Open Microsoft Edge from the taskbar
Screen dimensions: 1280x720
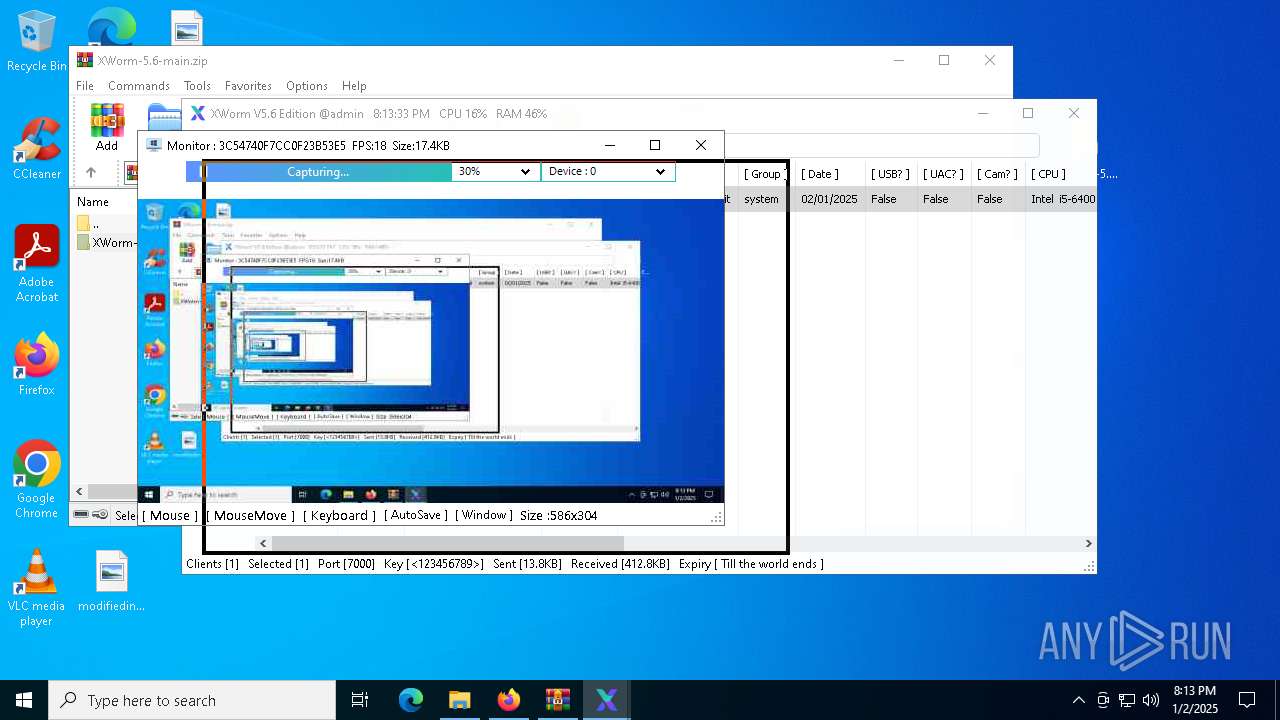coord(411,700)
